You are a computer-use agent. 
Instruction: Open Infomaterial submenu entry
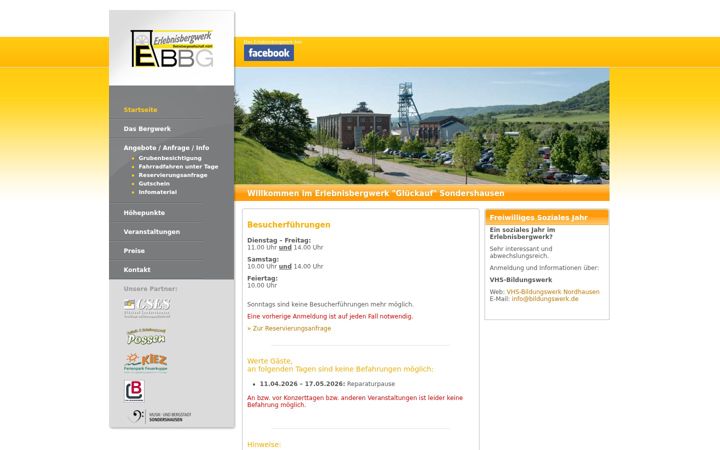(158, 192)
